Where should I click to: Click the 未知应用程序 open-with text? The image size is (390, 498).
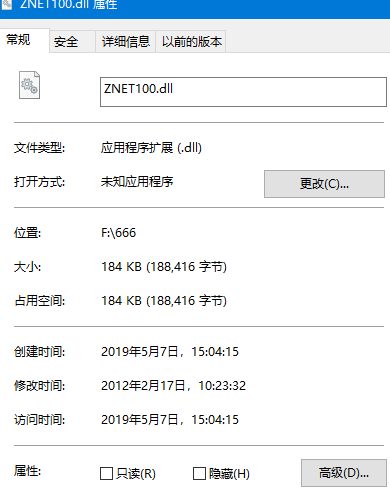137,182
